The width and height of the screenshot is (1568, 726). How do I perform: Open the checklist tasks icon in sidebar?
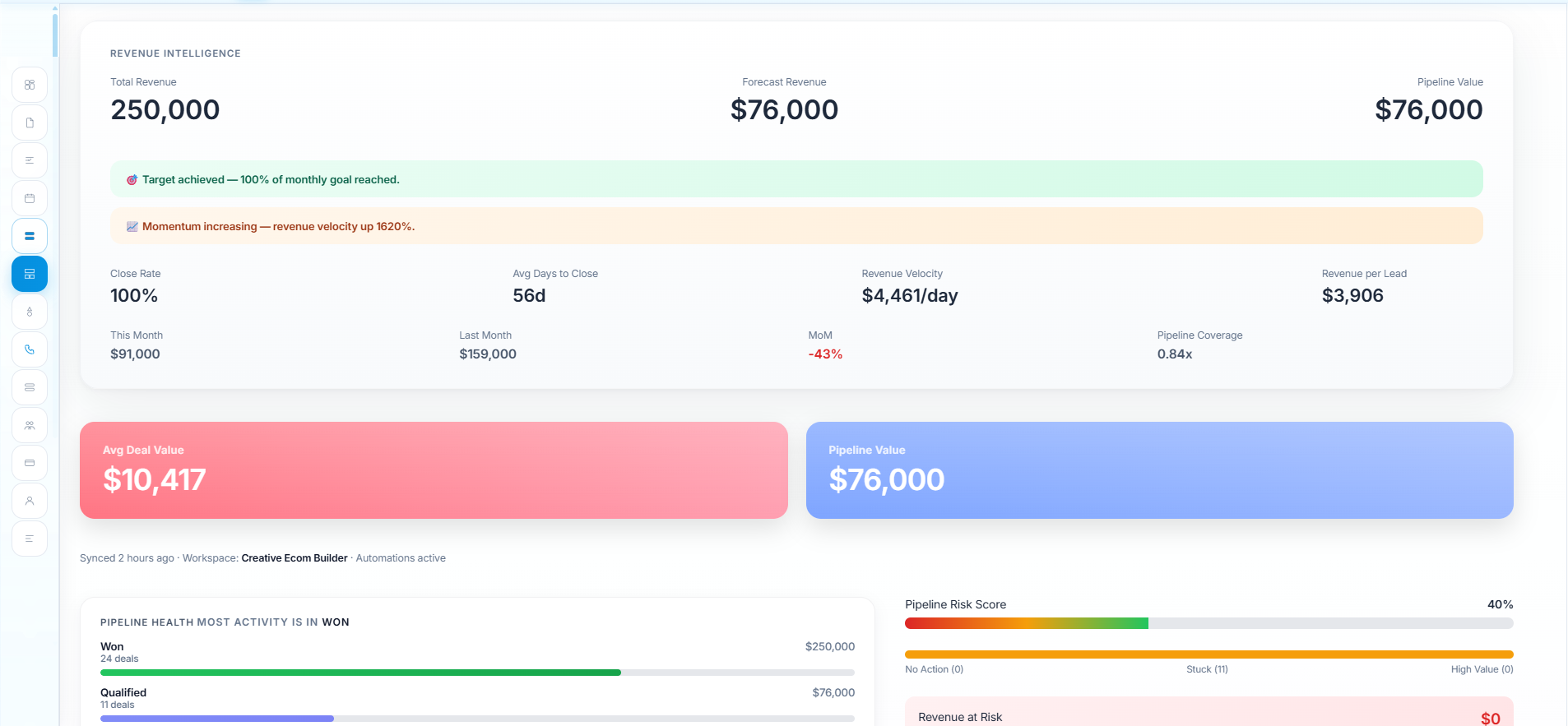tap(30, 160)
